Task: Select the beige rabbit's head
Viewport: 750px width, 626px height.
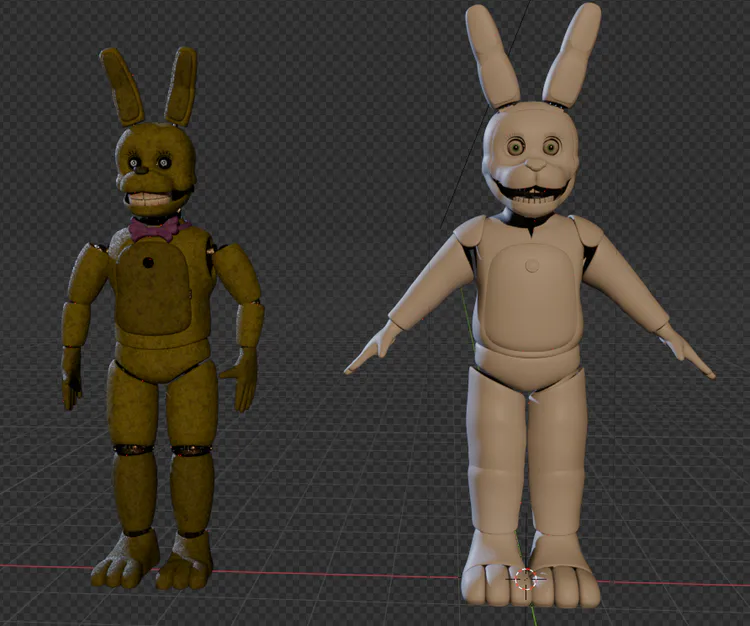Action: coord(530,160)
